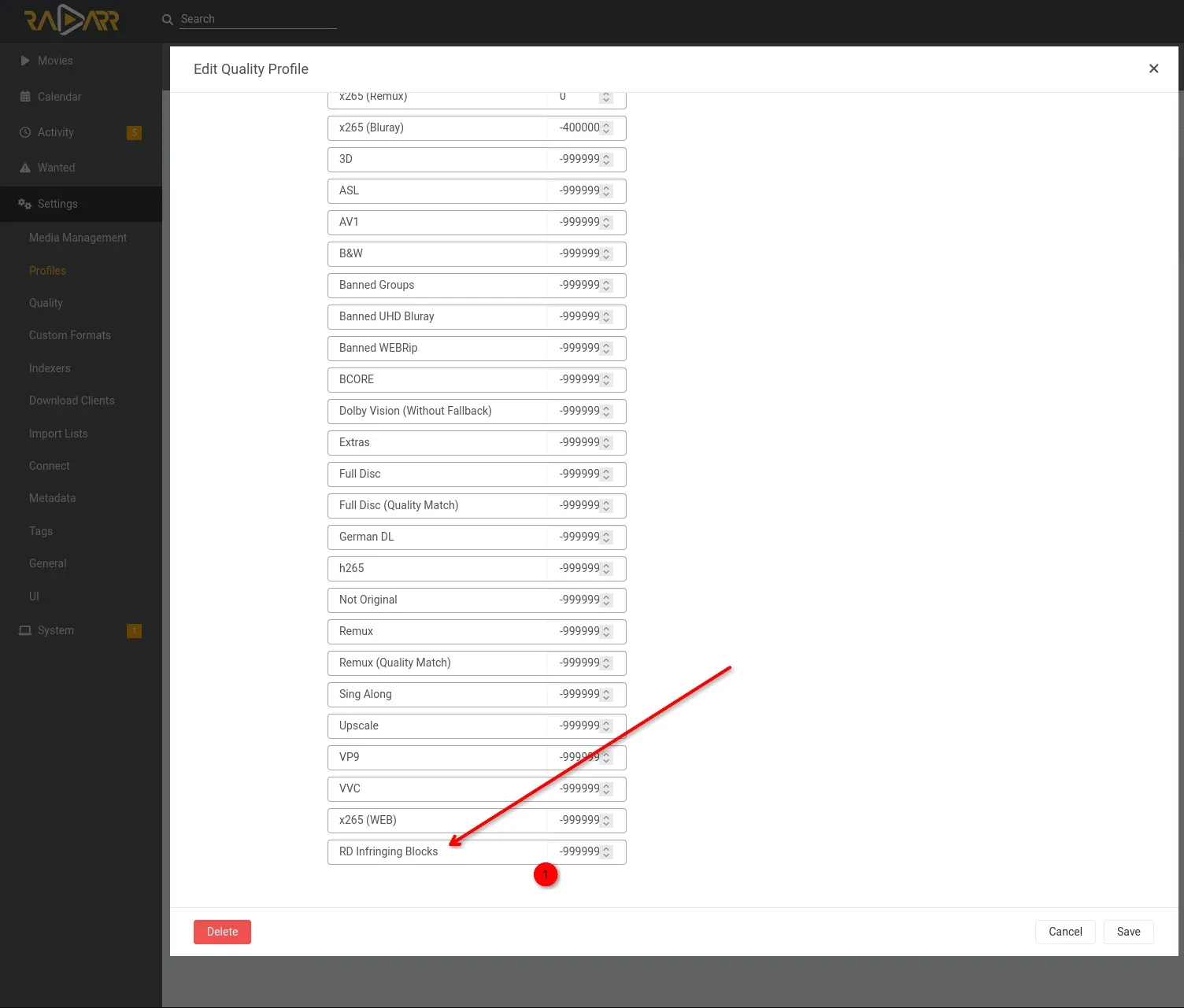Click score stepper for AV1
This screenshot has width=1184, height=1008.
coord(606,222)
